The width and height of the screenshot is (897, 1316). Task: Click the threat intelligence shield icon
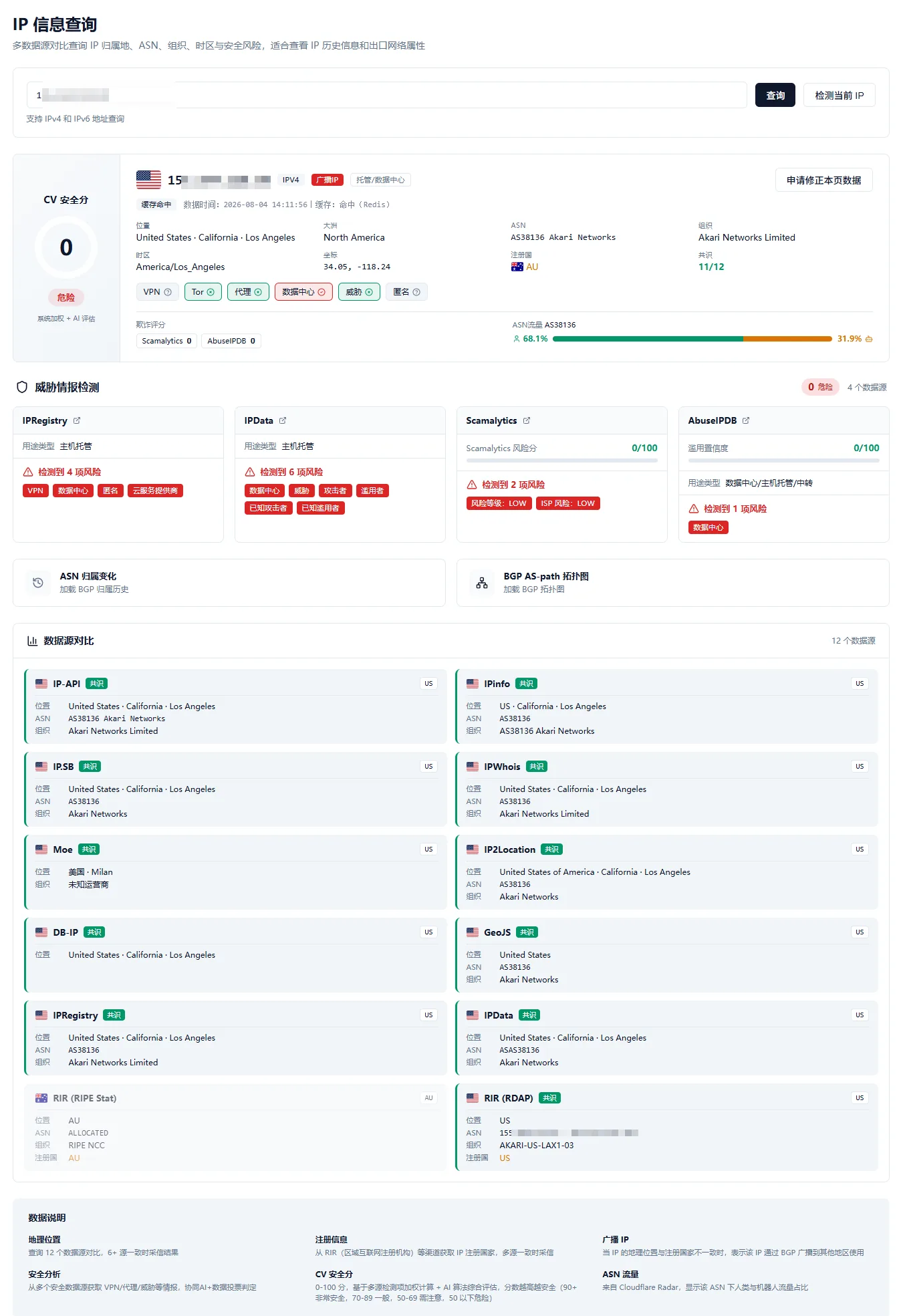tap(22, 387)
